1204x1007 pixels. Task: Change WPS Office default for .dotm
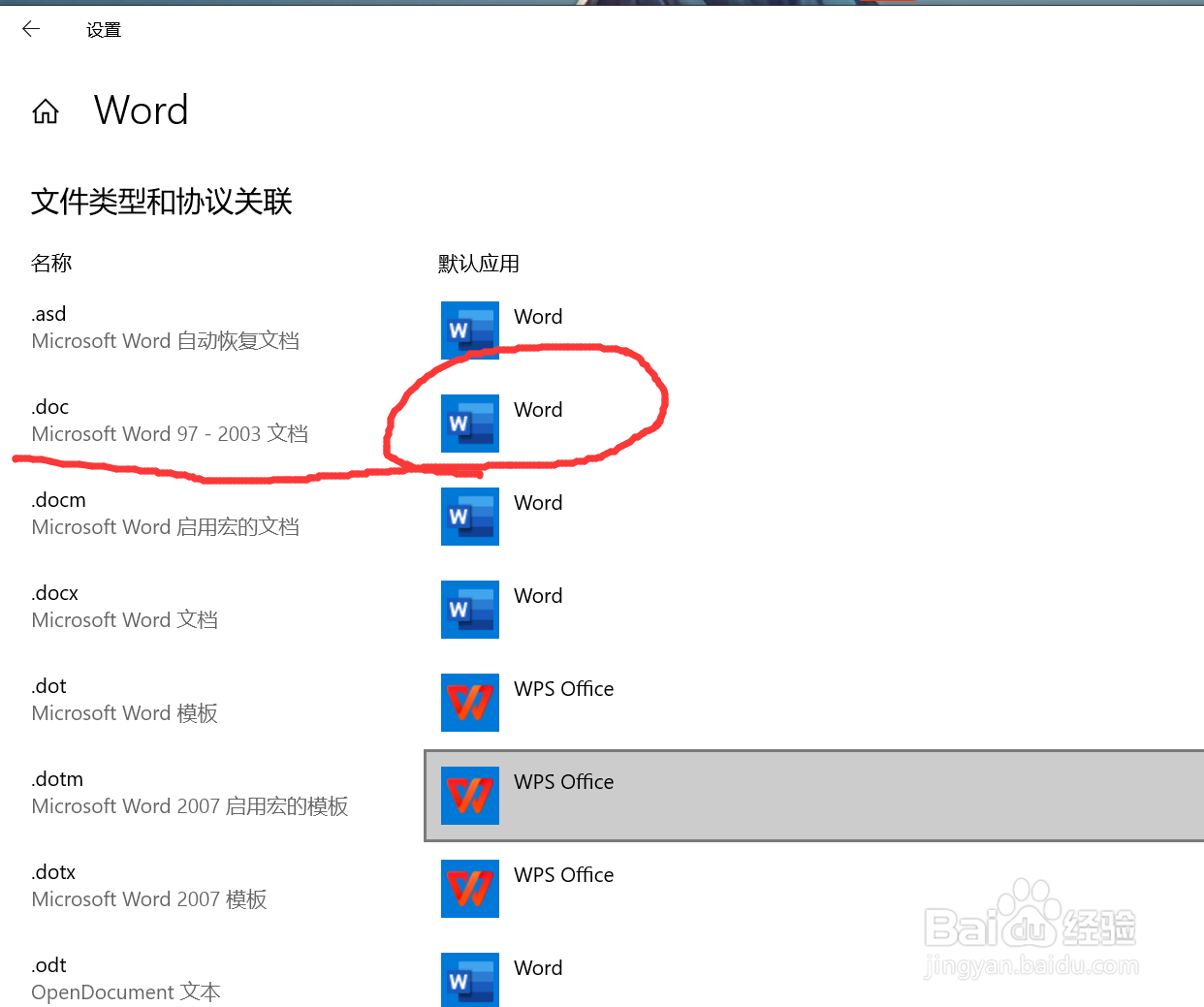[x=564, y=782]
